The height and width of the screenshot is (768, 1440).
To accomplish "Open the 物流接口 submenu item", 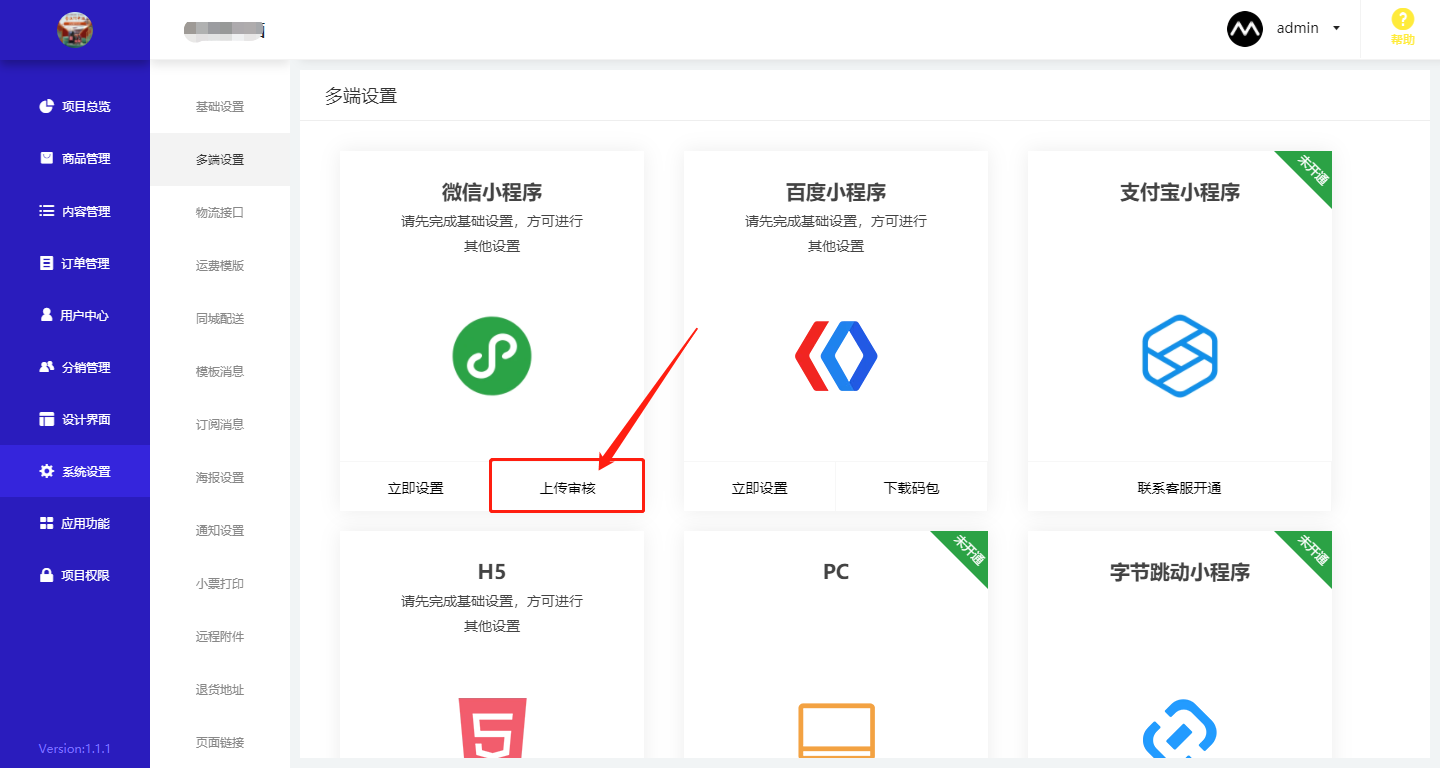I will [x=220, y=213].
